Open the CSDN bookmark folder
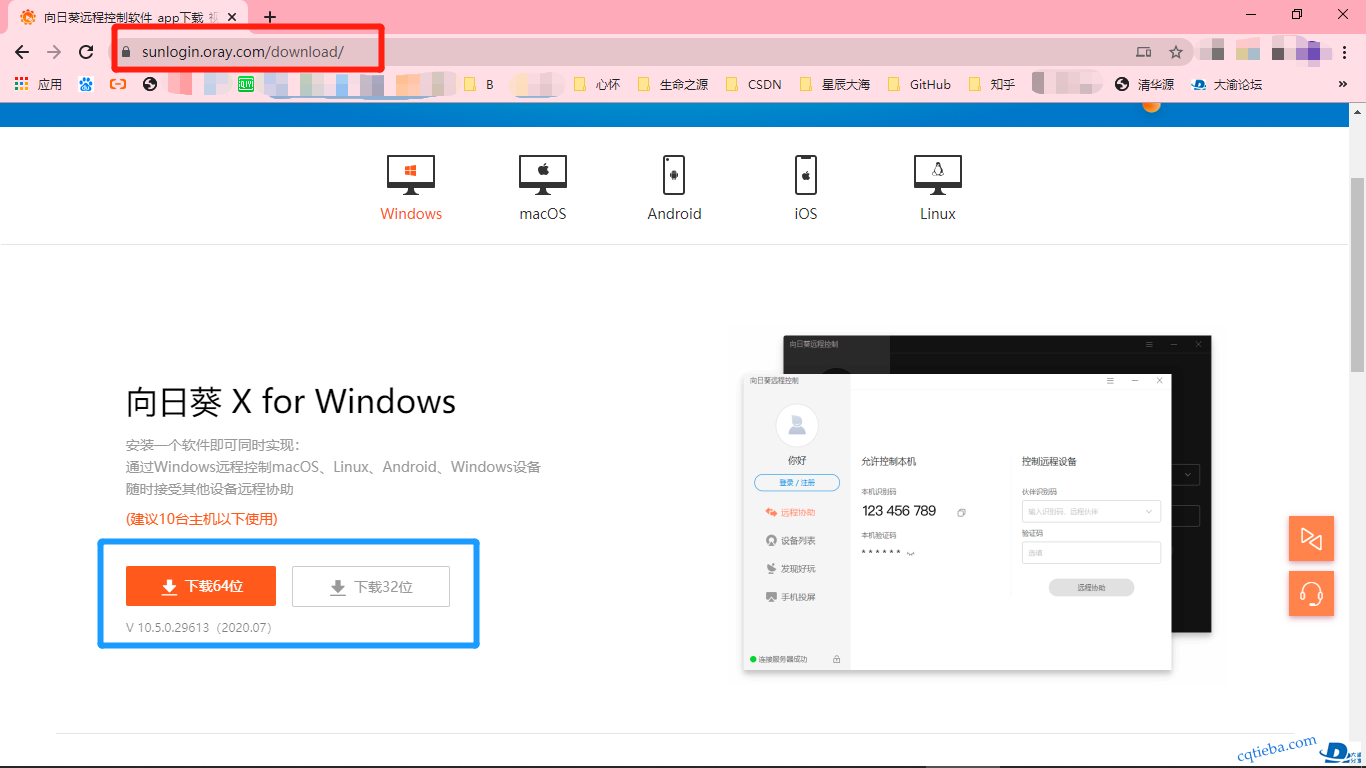This screenshot has height=768, width=1366. 754,85
